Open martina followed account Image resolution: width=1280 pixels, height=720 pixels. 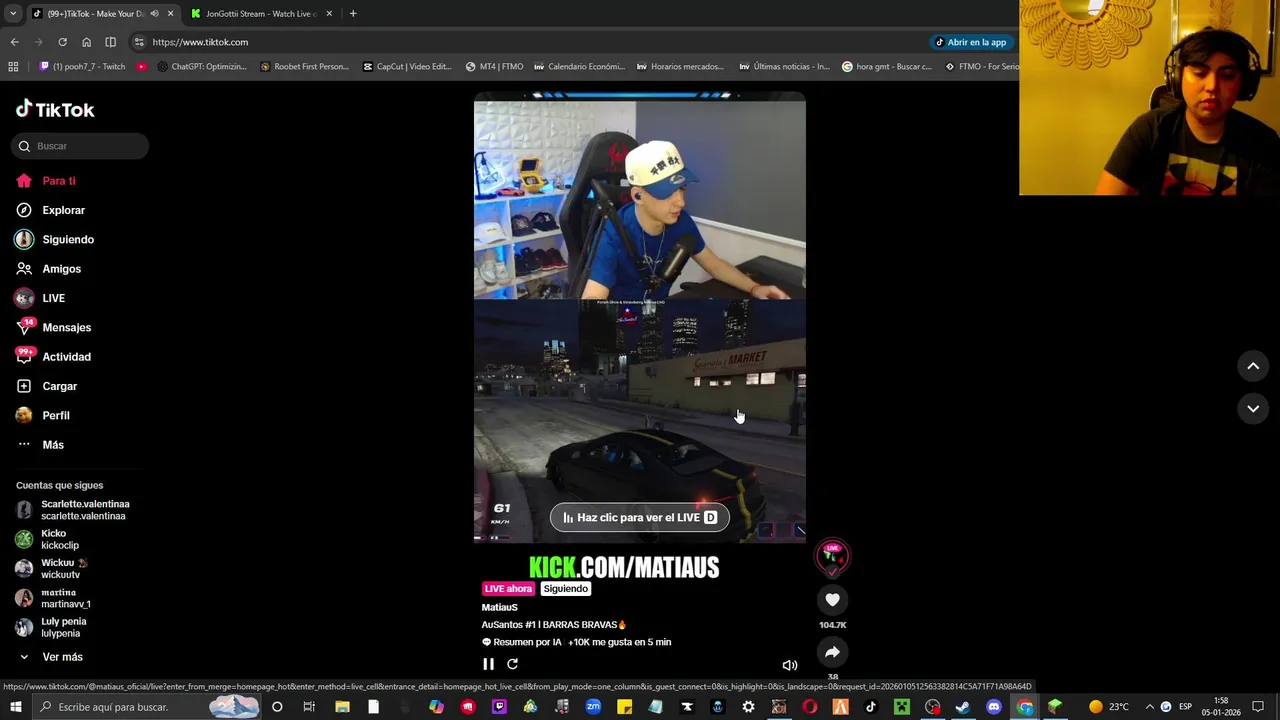tap(53, 598)
